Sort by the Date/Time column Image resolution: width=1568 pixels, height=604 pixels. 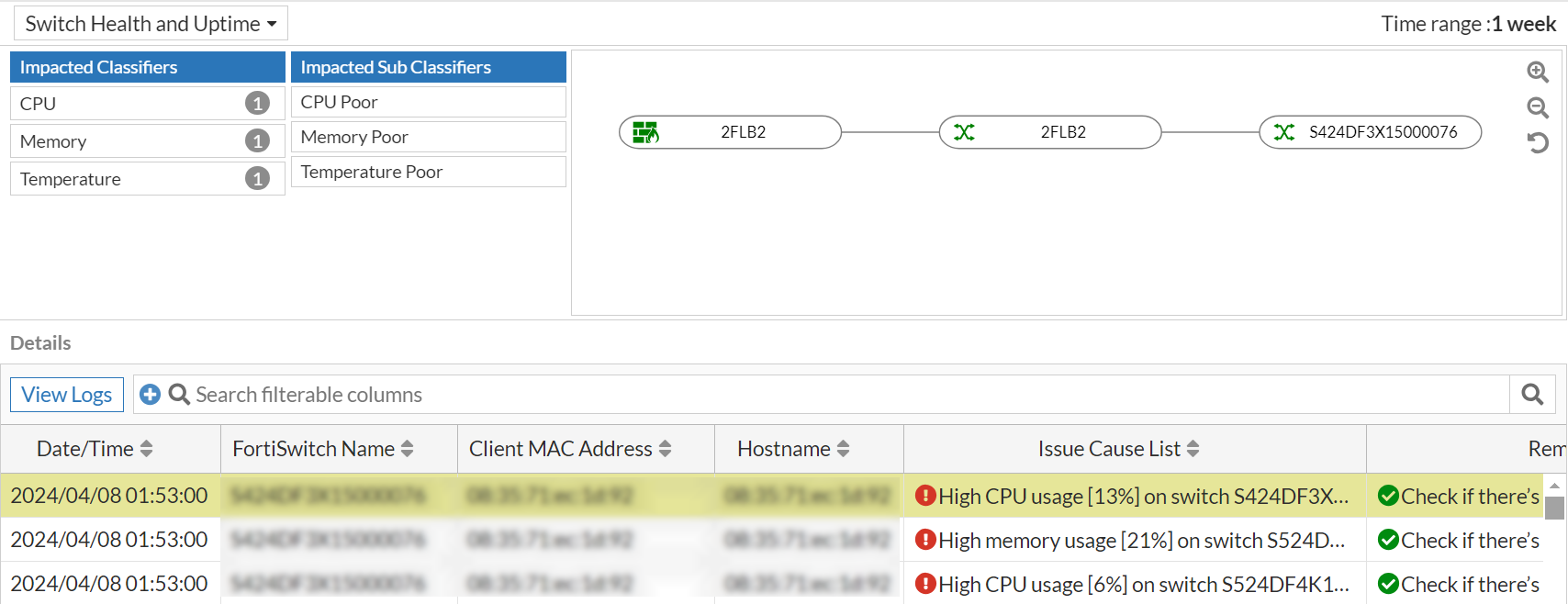pos(146,449)
